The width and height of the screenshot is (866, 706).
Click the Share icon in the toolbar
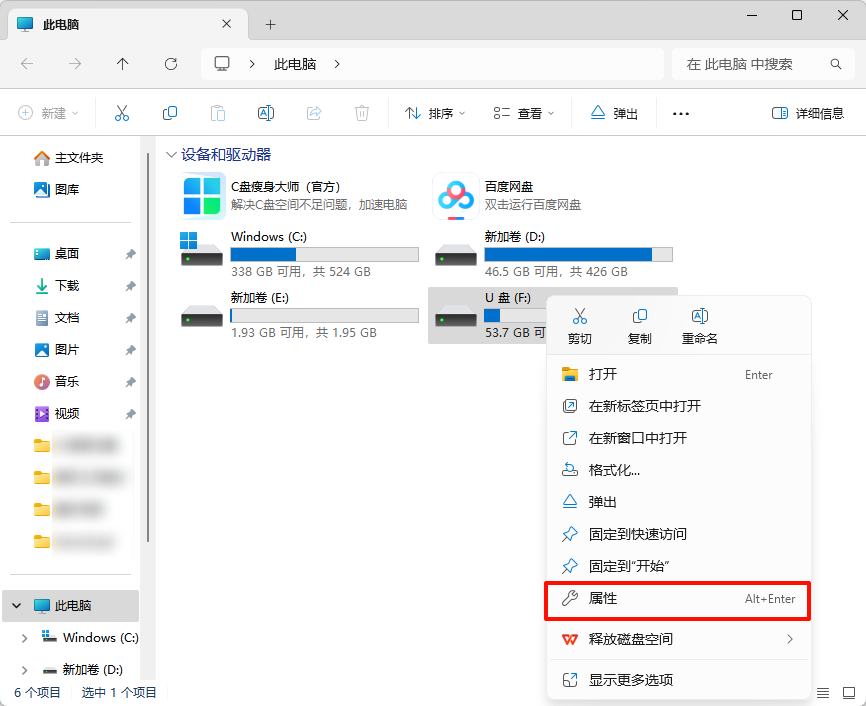click(x=313, y=113)
